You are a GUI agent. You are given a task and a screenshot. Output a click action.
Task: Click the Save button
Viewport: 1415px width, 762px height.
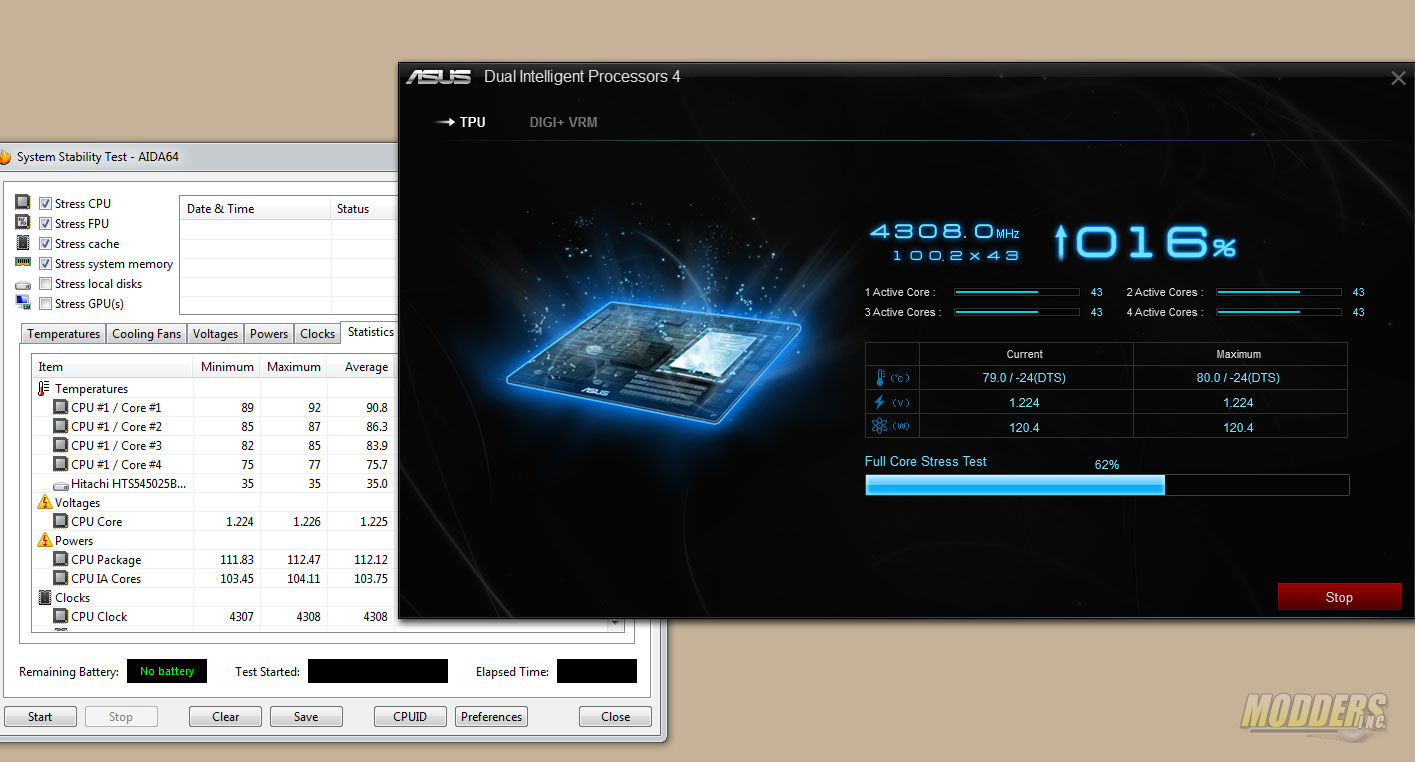click(x=306, y=717)
